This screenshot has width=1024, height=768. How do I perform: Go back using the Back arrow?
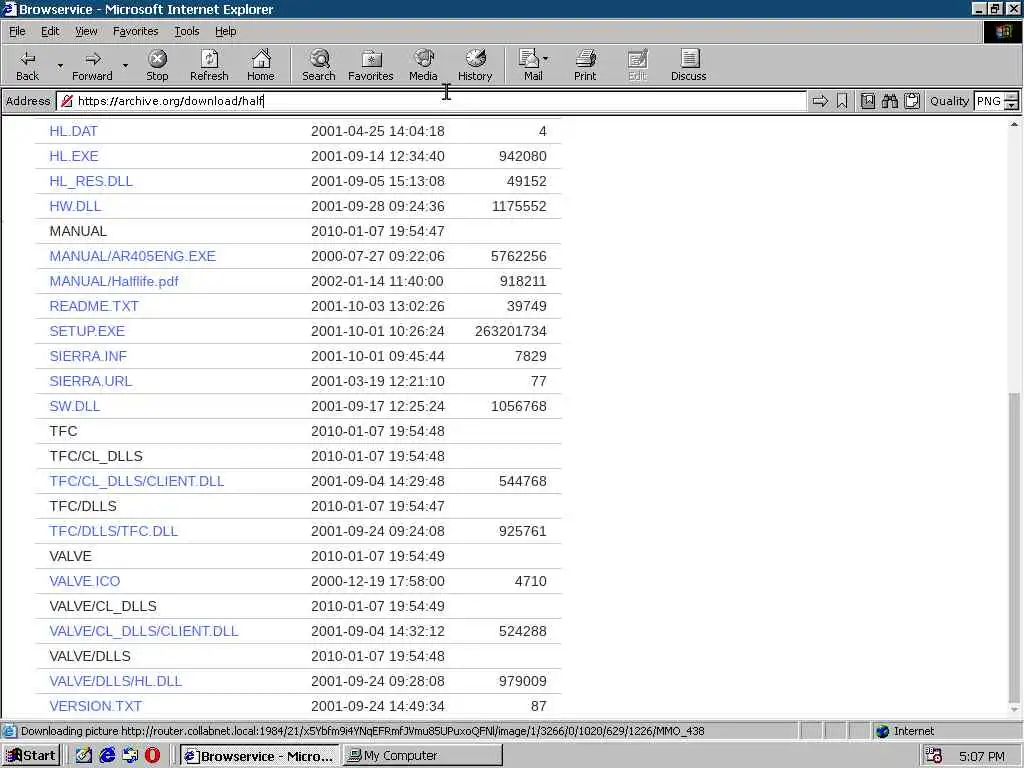tap(27, 65)
